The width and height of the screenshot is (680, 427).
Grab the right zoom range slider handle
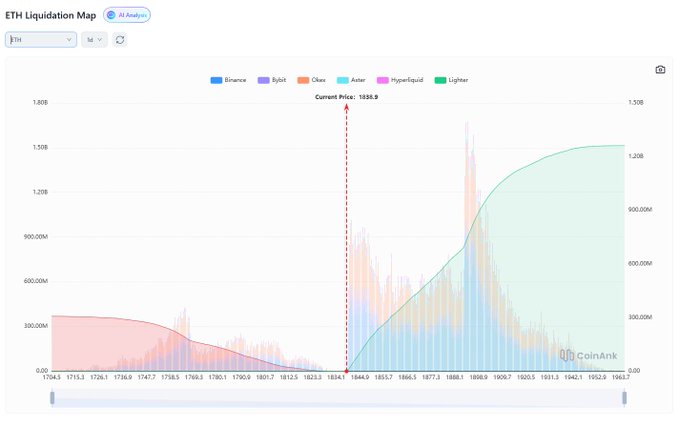click(x=624, y=398)
